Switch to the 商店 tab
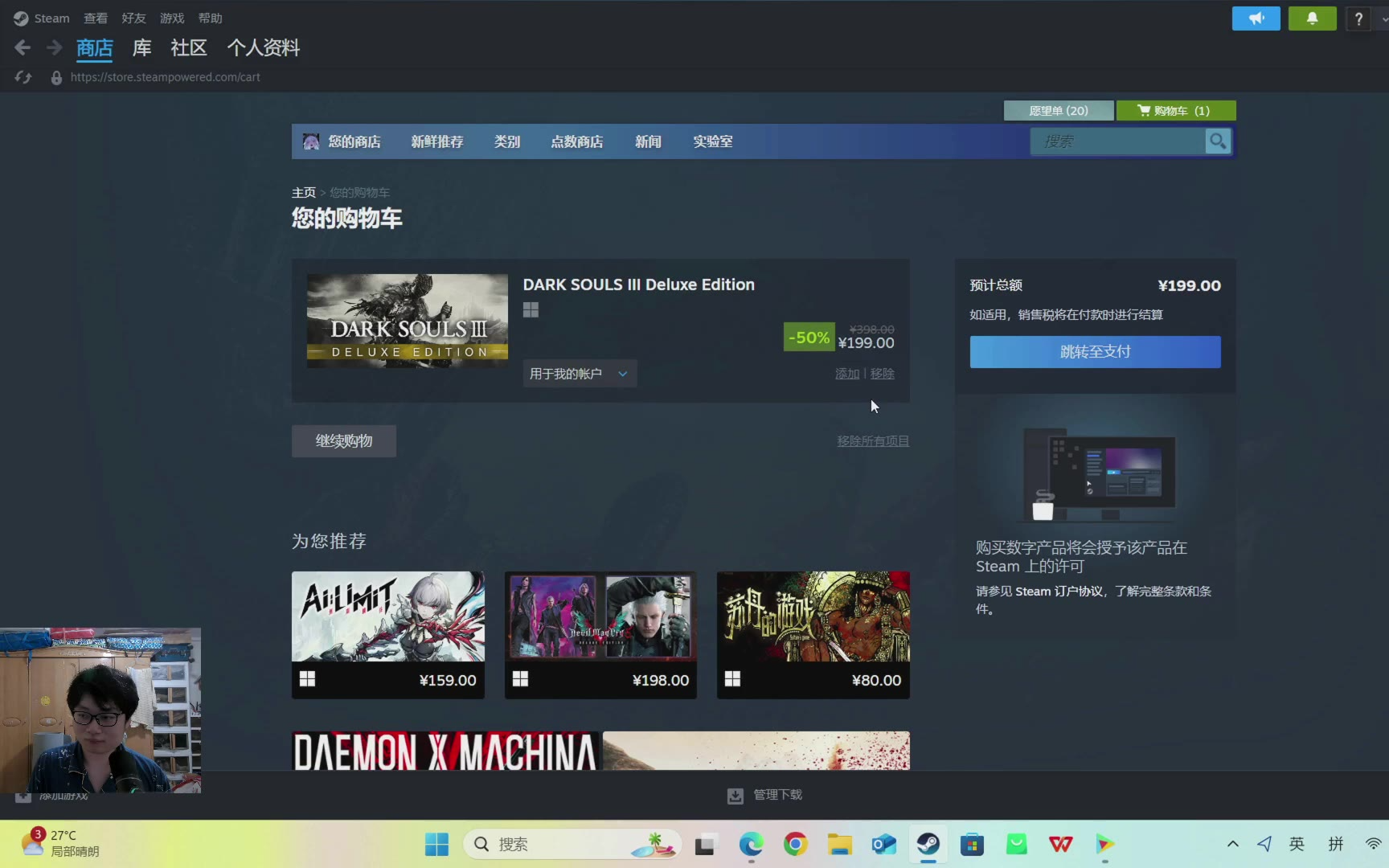 (95, 48)
